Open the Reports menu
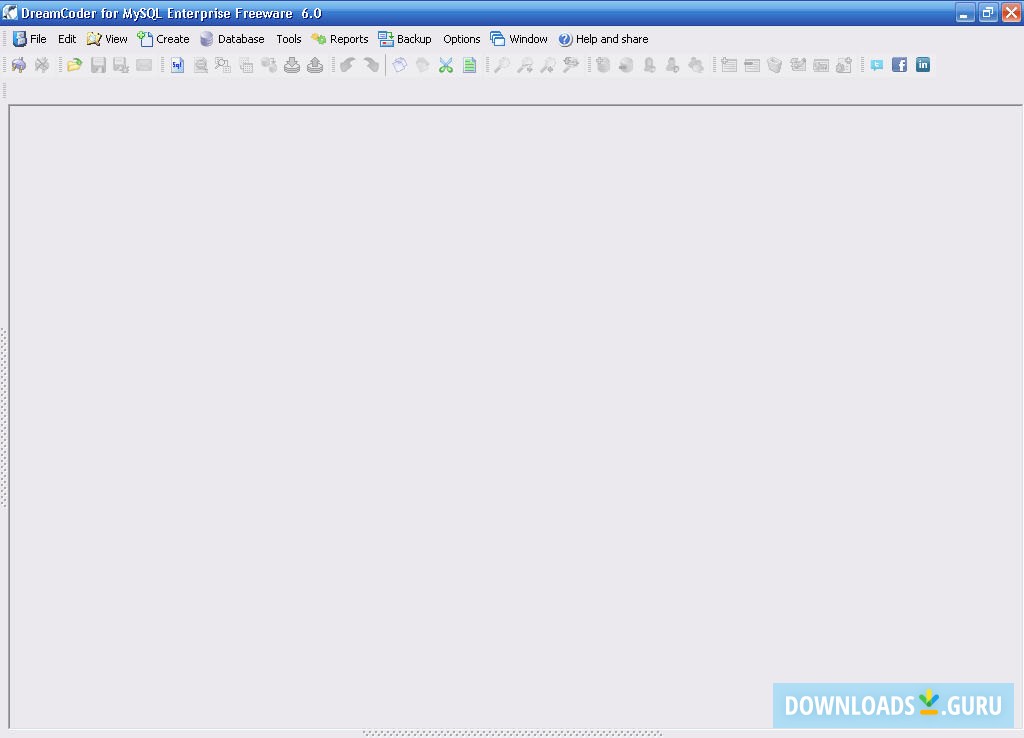Image resolution: width=1024 pixels, height=738 pixels. [x=347, y=39]
